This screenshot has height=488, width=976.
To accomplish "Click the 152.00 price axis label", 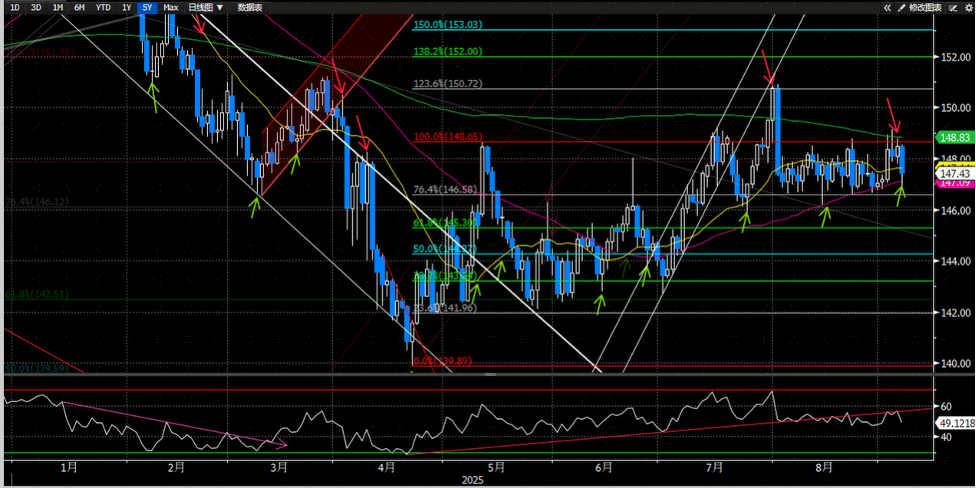I will pos(956,57).
